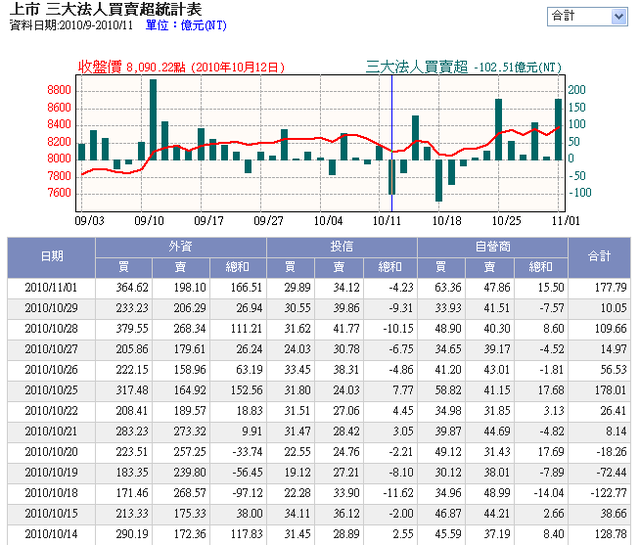Screen dimensions: 640x545
Task: Click the x-axis label 09/03
Action: pyautogui.click(x=89, y=221)
